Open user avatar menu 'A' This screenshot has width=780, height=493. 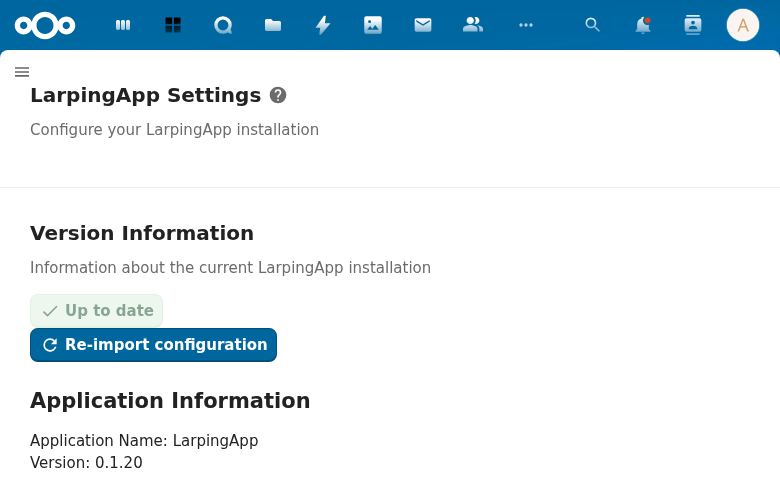[743, 25]
